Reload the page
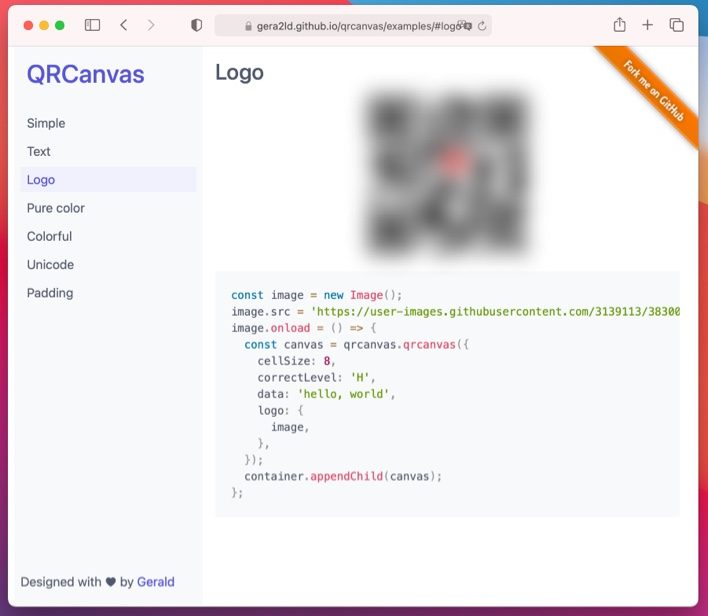This screenshot has width=708, height=616. 482,26
